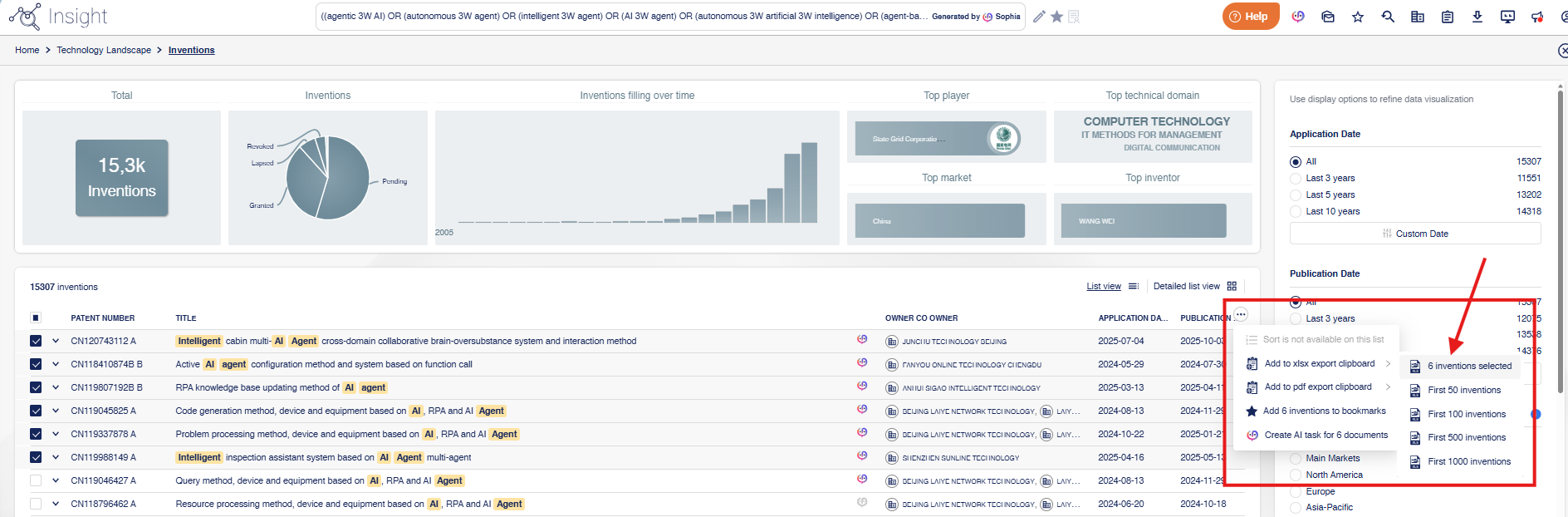Open the Sophia AI assistant icon in toolbar

click(1298, 17)
